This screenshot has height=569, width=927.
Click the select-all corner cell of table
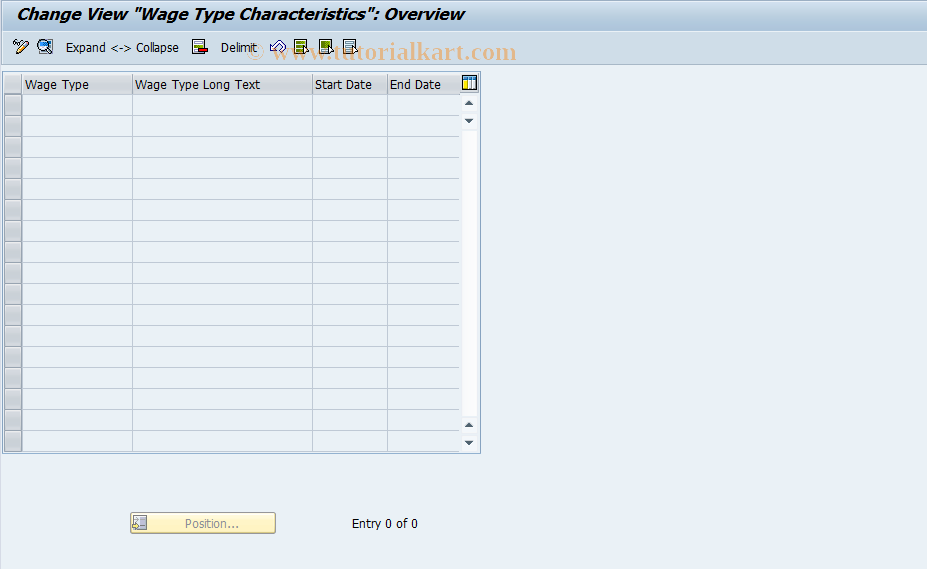tap(13, 85)
